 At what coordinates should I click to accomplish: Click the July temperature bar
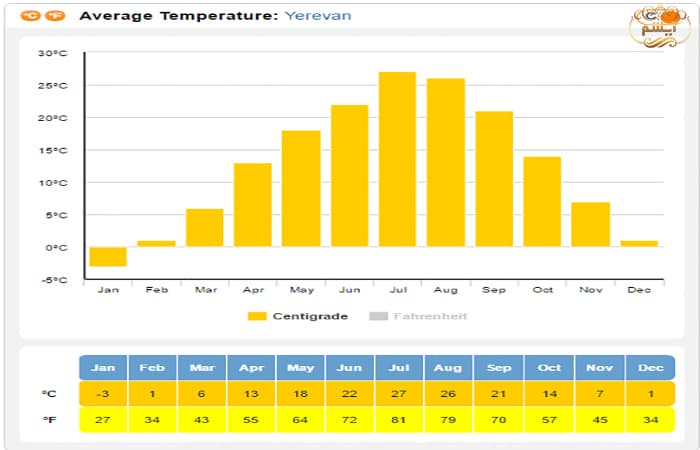(x=397, y=159)
